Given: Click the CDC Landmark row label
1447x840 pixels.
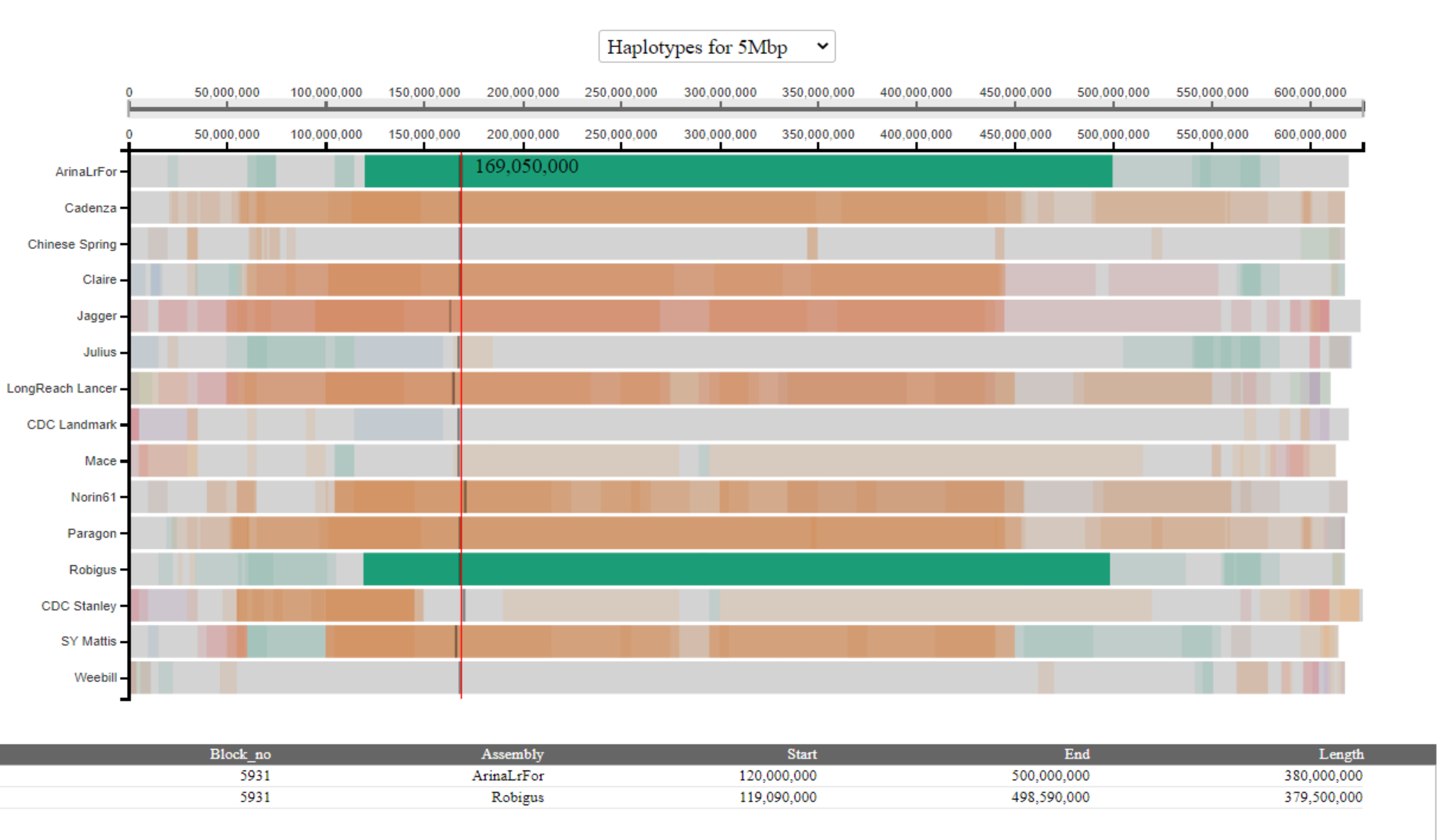Looking at the screenshot, I should pyautogui.click(x=72, y=425).
